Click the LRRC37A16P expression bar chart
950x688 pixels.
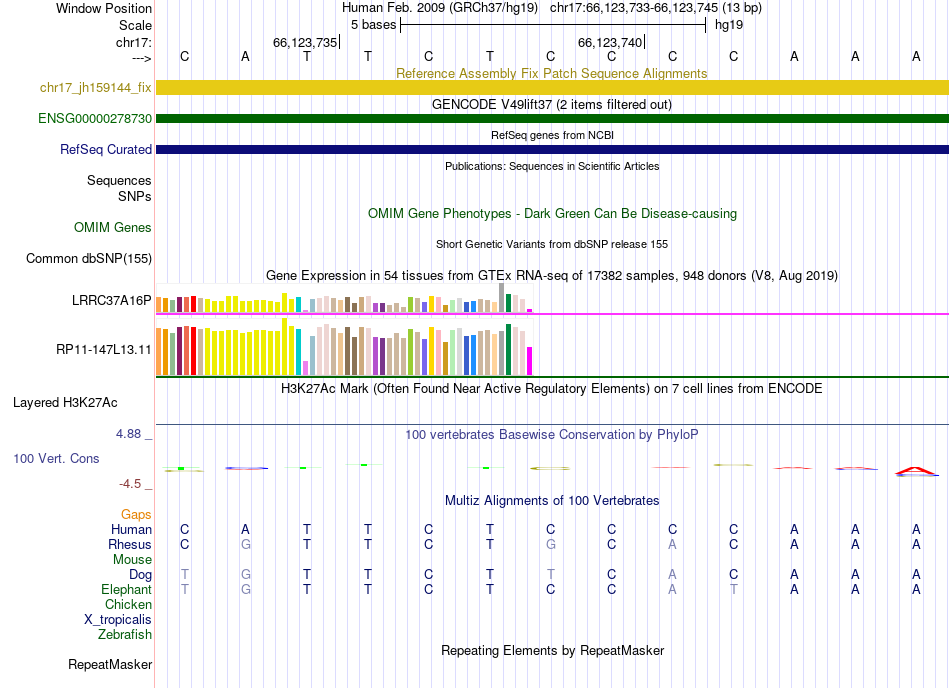pyautogui.click(x=344, y=298)
